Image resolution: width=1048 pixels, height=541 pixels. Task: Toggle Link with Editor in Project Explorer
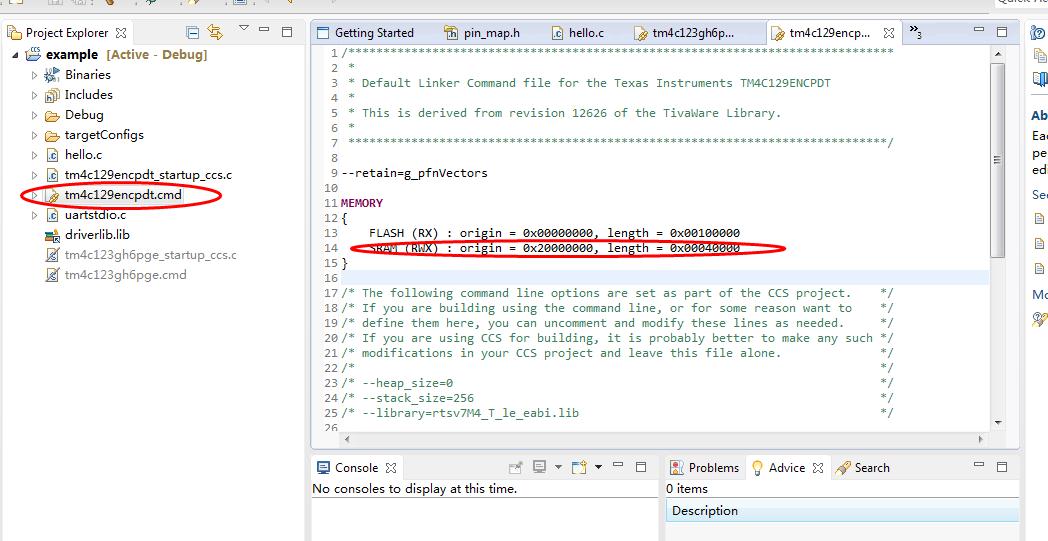click(x=215, y=32)
